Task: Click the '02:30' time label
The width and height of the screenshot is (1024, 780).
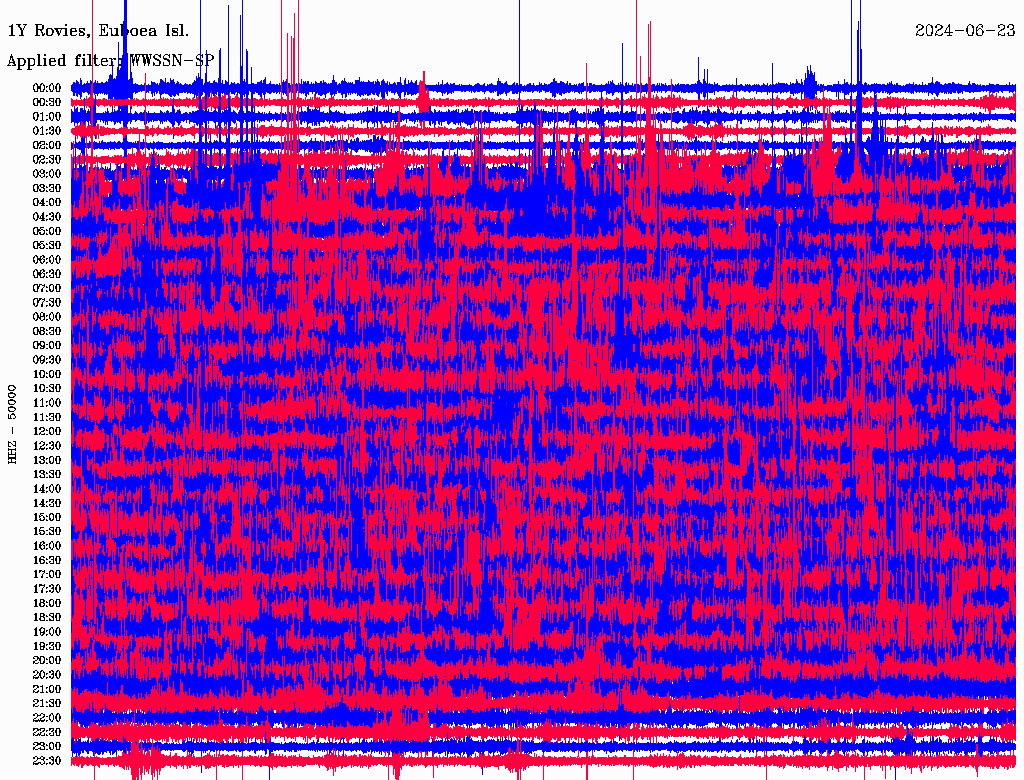Action: [x=47, y=159]
